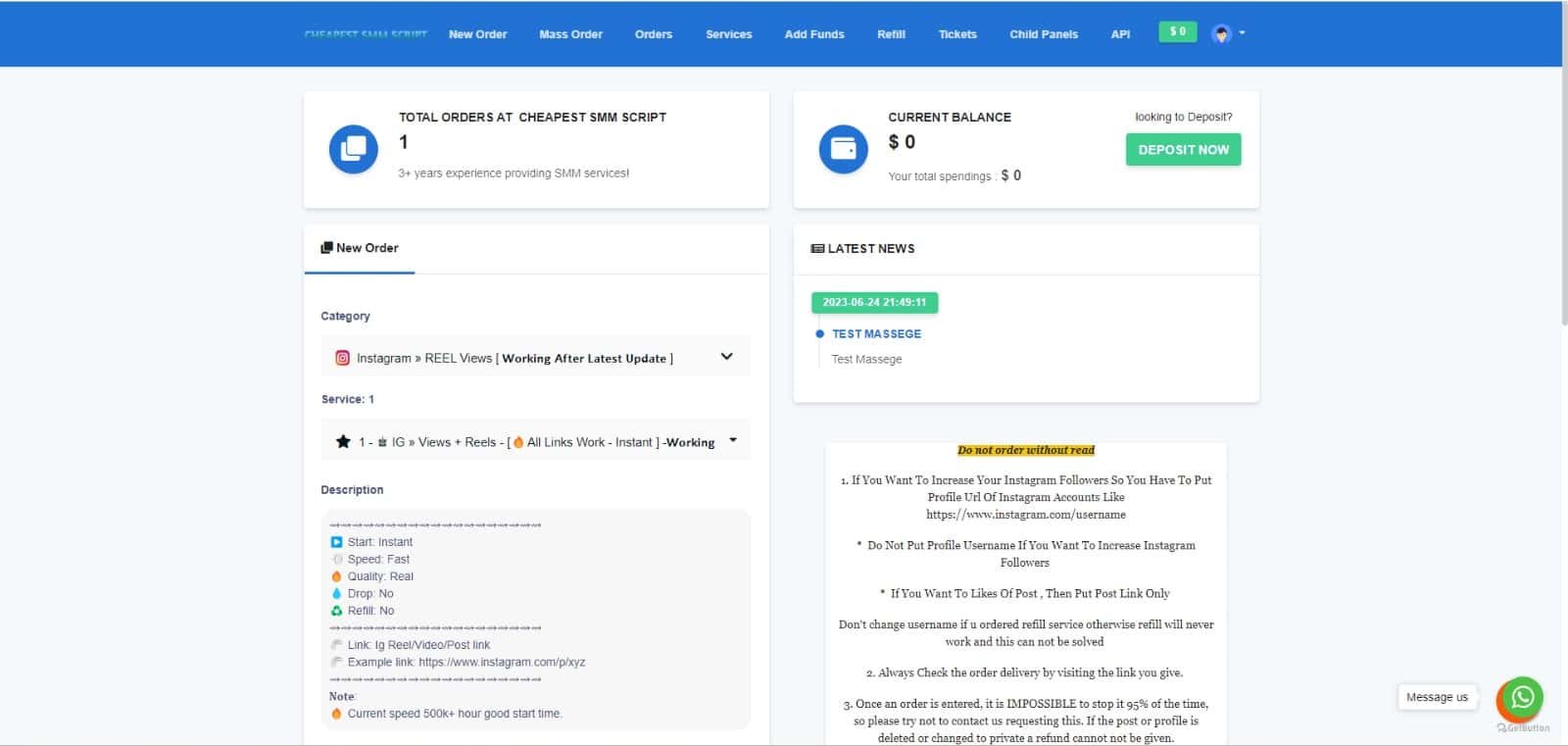Click the green $0 balance badge
1568x746 pixels.
pos(1177,32)
